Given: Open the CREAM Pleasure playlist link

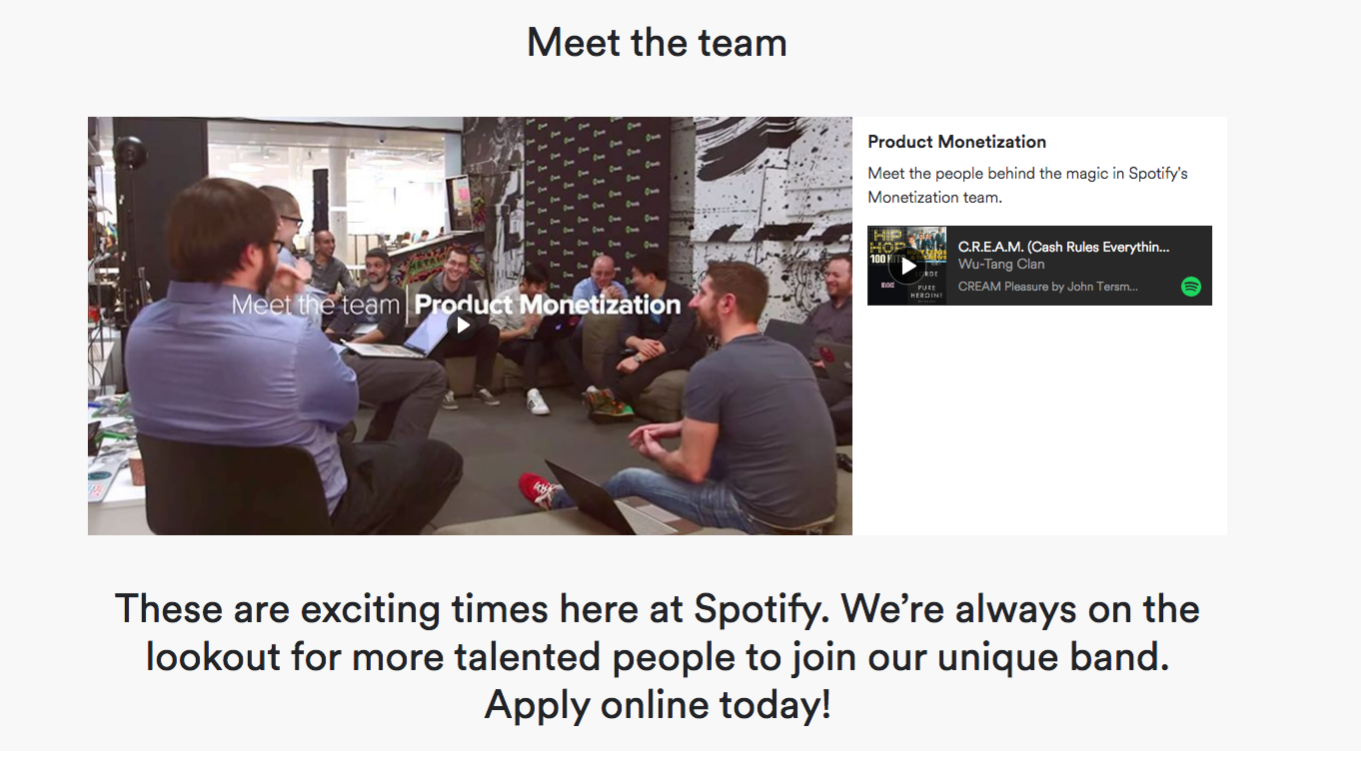Looking at the screenshot, I should [1047, 286].
